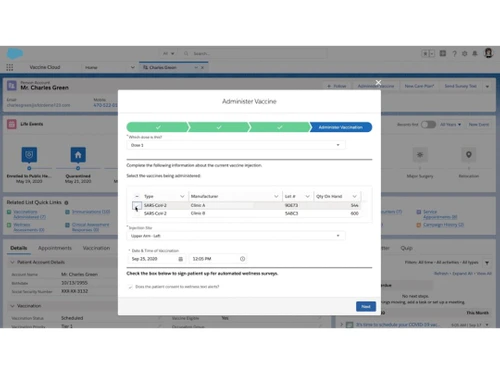Open the Notifications bell icon

pyautogui.click(x=475, y=54)
